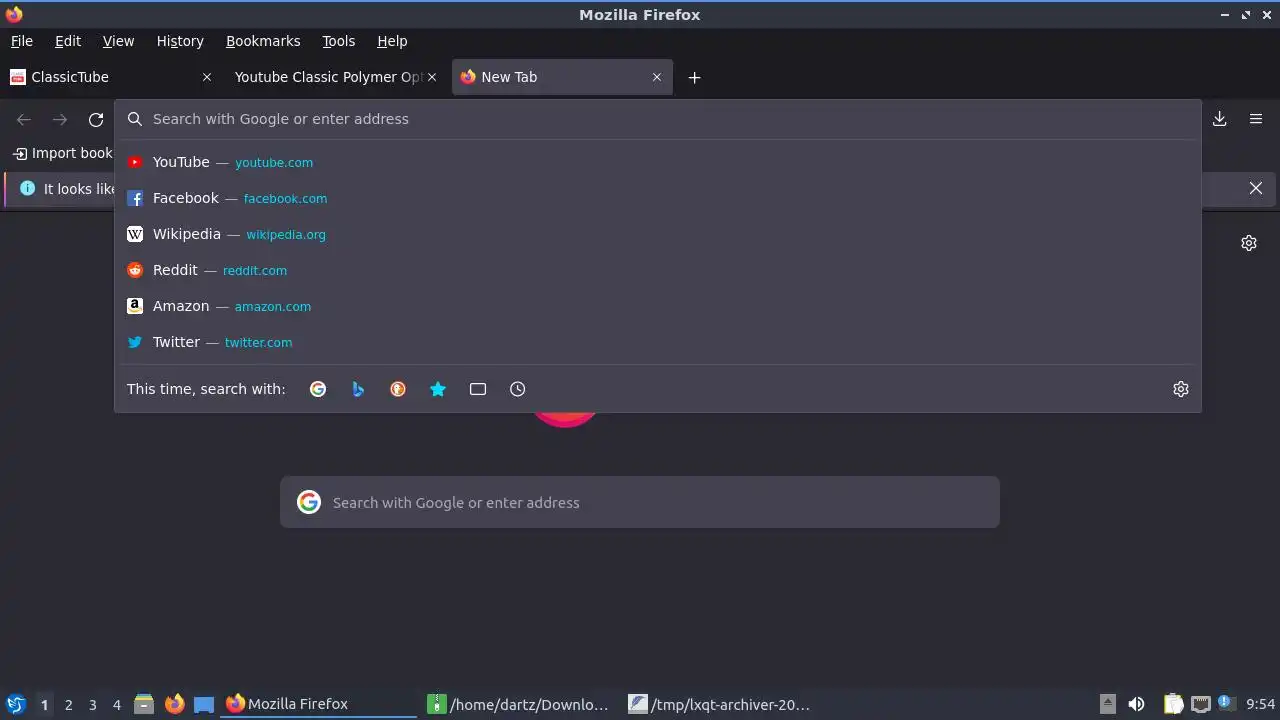Screen dimensions: 1280x720
Task: Select the New Tab tab
Action: pyautogui.click(x=562, y=77)
